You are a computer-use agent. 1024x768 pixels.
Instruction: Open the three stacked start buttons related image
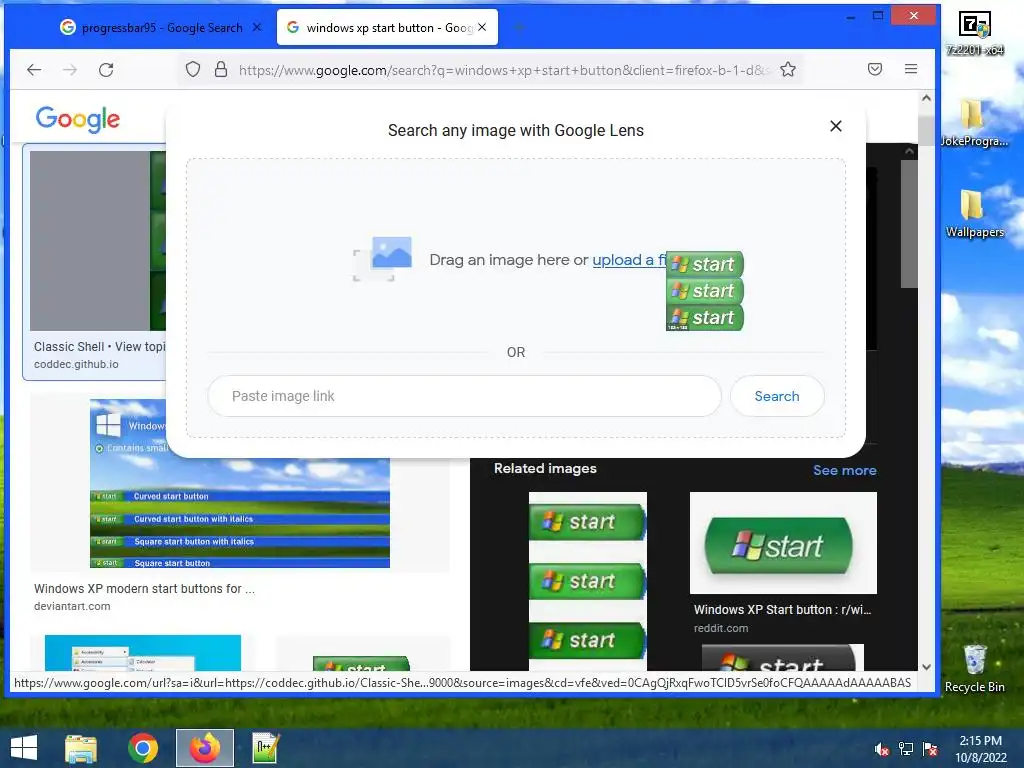click(x=588, y=581)
